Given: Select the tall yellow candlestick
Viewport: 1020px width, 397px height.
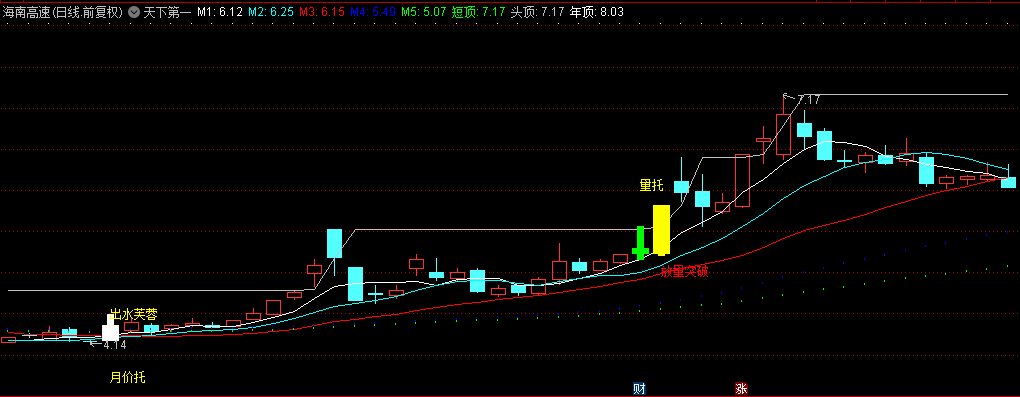Looking at the screenshot, I should [x=662, y=230].
